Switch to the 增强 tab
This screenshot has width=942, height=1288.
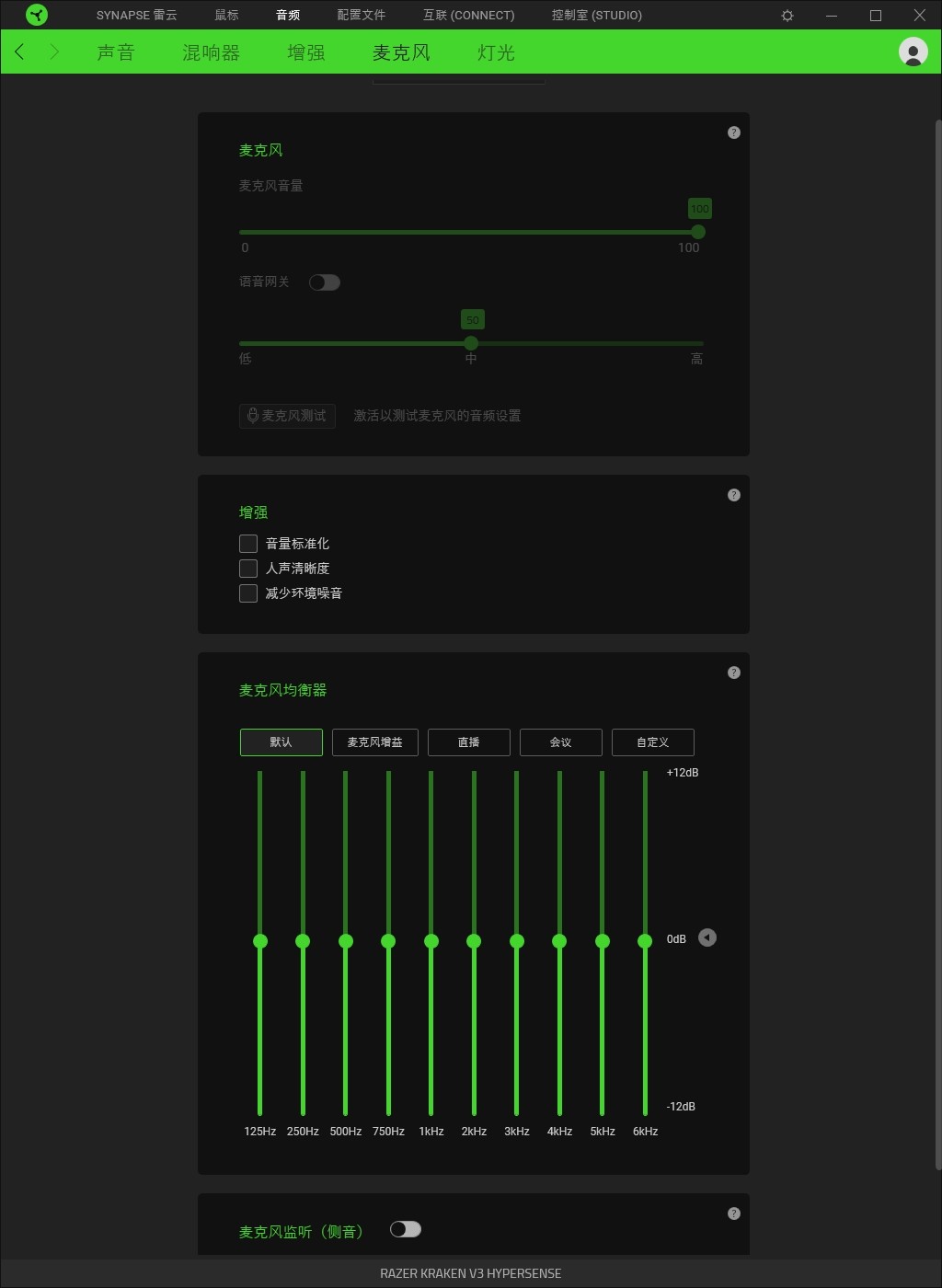[x=306, y=52]
